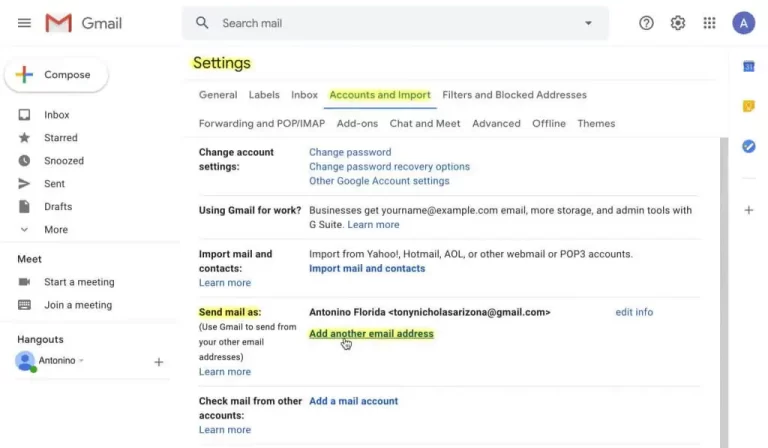This screenshot has width=768, height=448.
Task: Open the main menu hamburger icon
Action: (24, 23)
